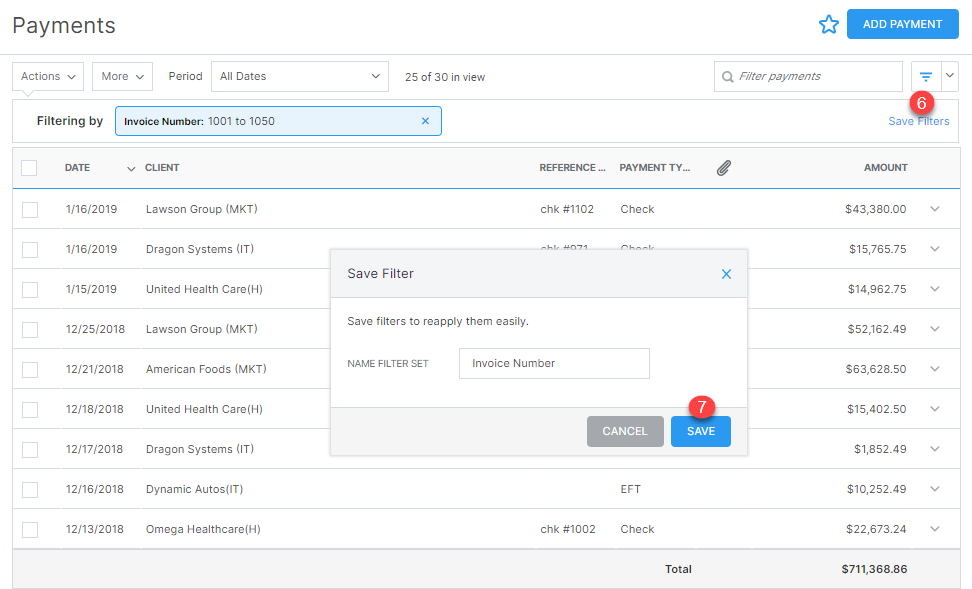Click EFT payment type cell
The width and height of the screenshot is (972, 589).
click(x=630, y=489)
